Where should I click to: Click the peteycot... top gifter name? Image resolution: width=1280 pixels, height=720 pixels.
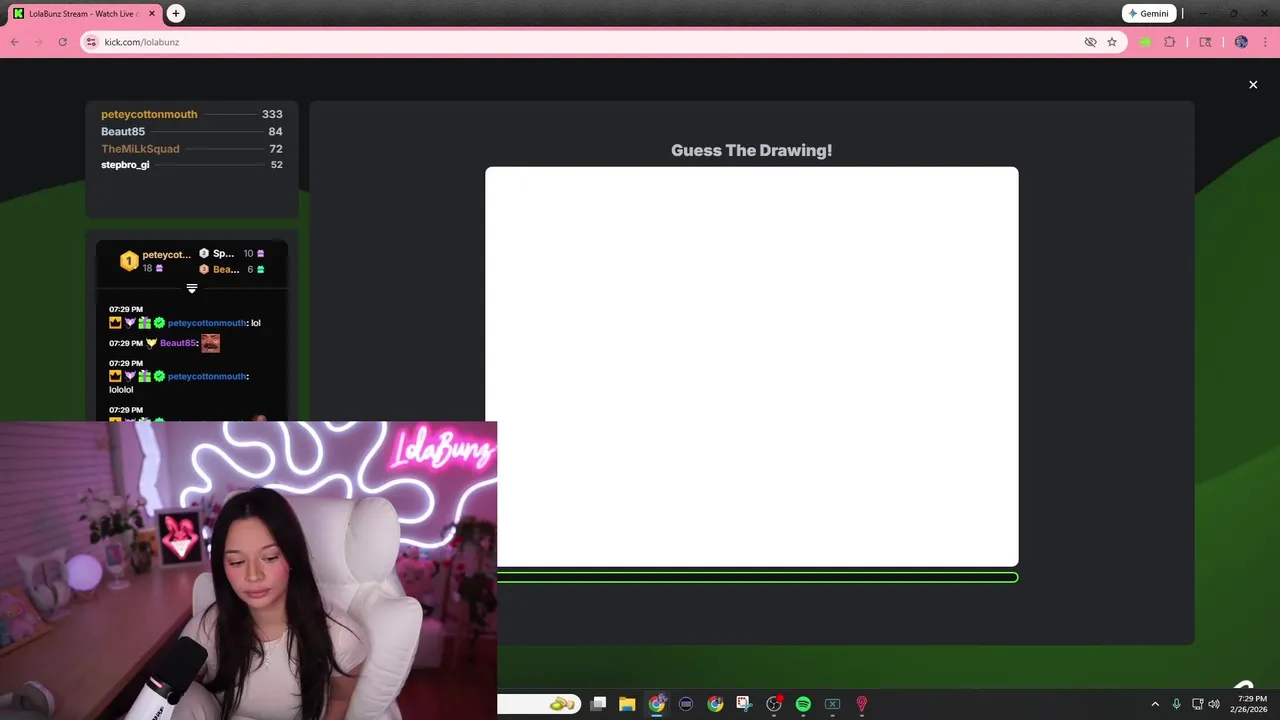pos(166,255)
